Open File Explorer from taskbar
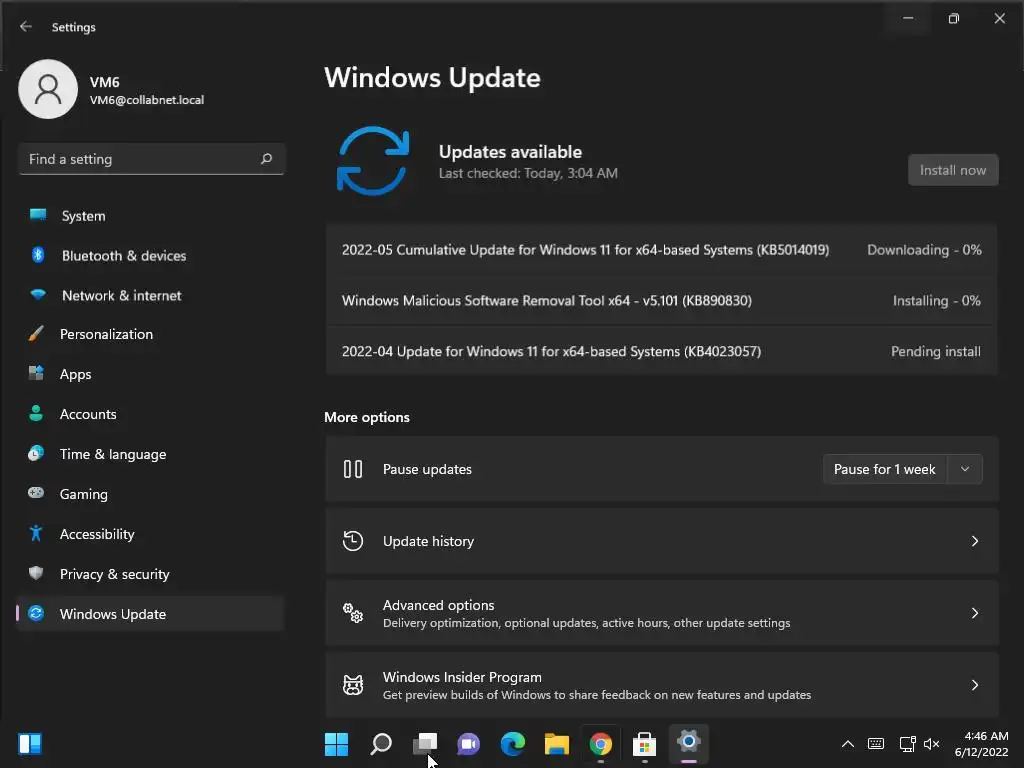 [556, 744]
